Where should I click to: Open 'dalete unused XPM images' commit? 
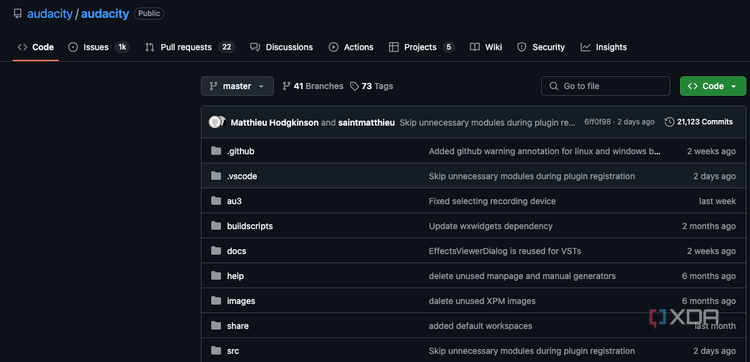pyautogui.click(x=482, y=301)
